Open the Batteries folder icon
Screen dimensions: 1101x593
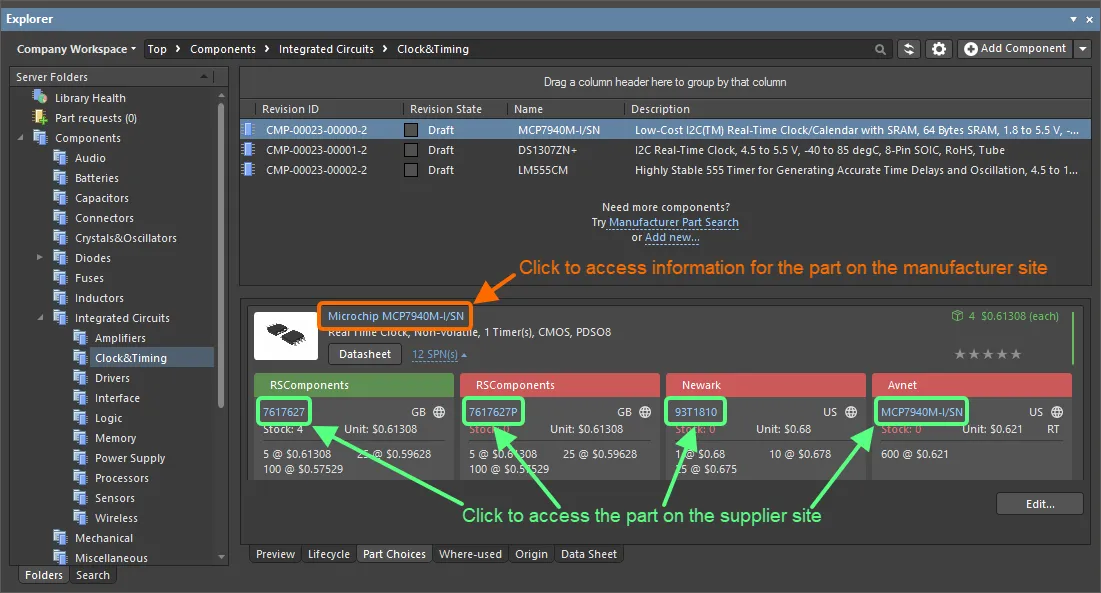tap(60, 178)
